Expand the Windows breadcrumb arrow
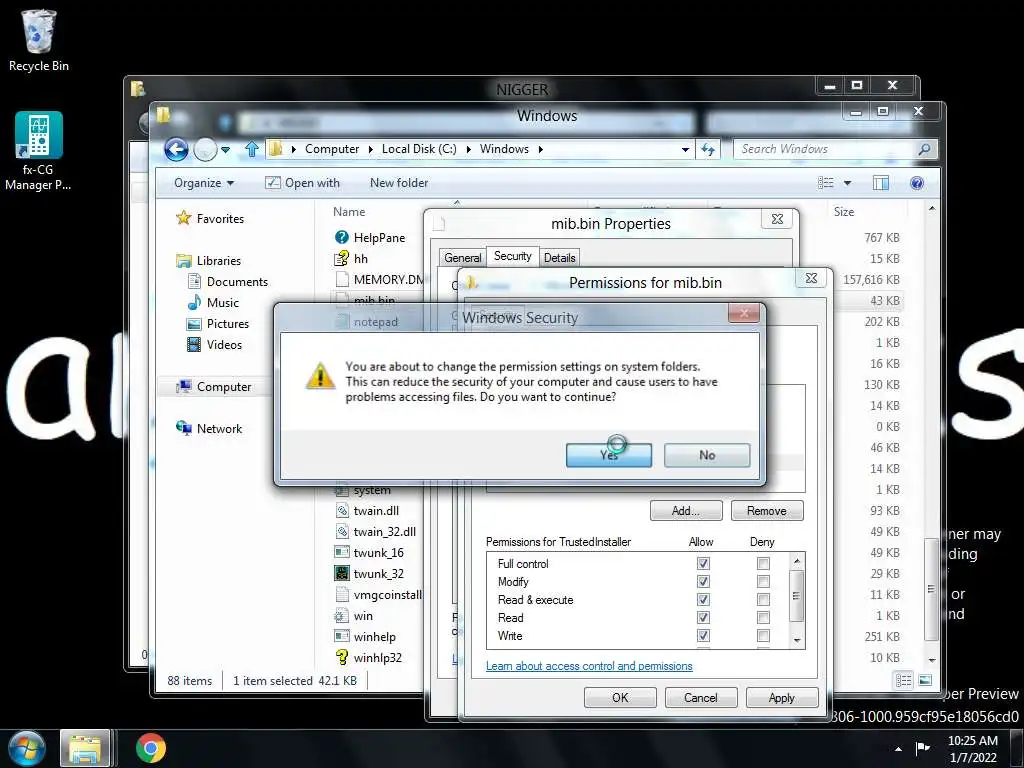The width and height of the screenshot is (1024, 768). pyautogui.click(x=541, y=150)
